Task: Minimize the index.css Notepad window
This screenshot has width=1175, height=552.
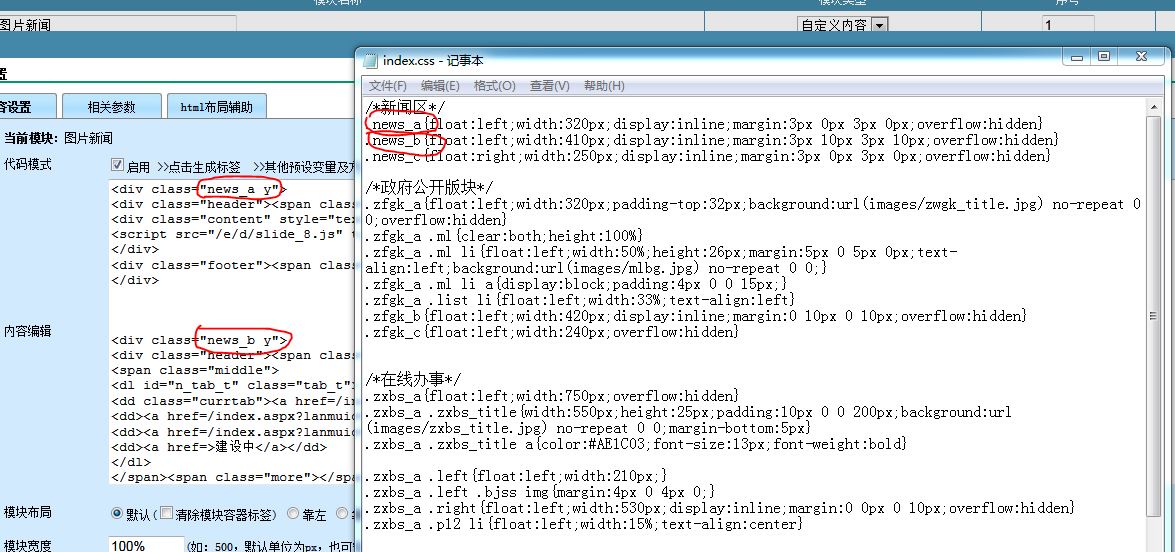Action: point(1078,57)
